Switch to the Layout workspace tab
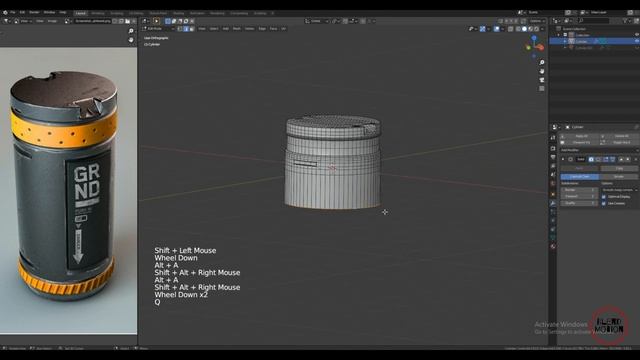The height and width of the screenshot is (360, 640). (x=80, y=13)
